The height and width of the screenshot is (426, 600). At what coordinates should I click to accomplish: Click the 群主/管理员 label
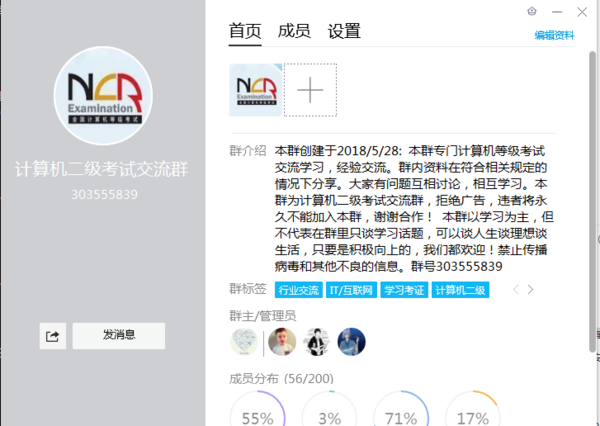[262, 316]
